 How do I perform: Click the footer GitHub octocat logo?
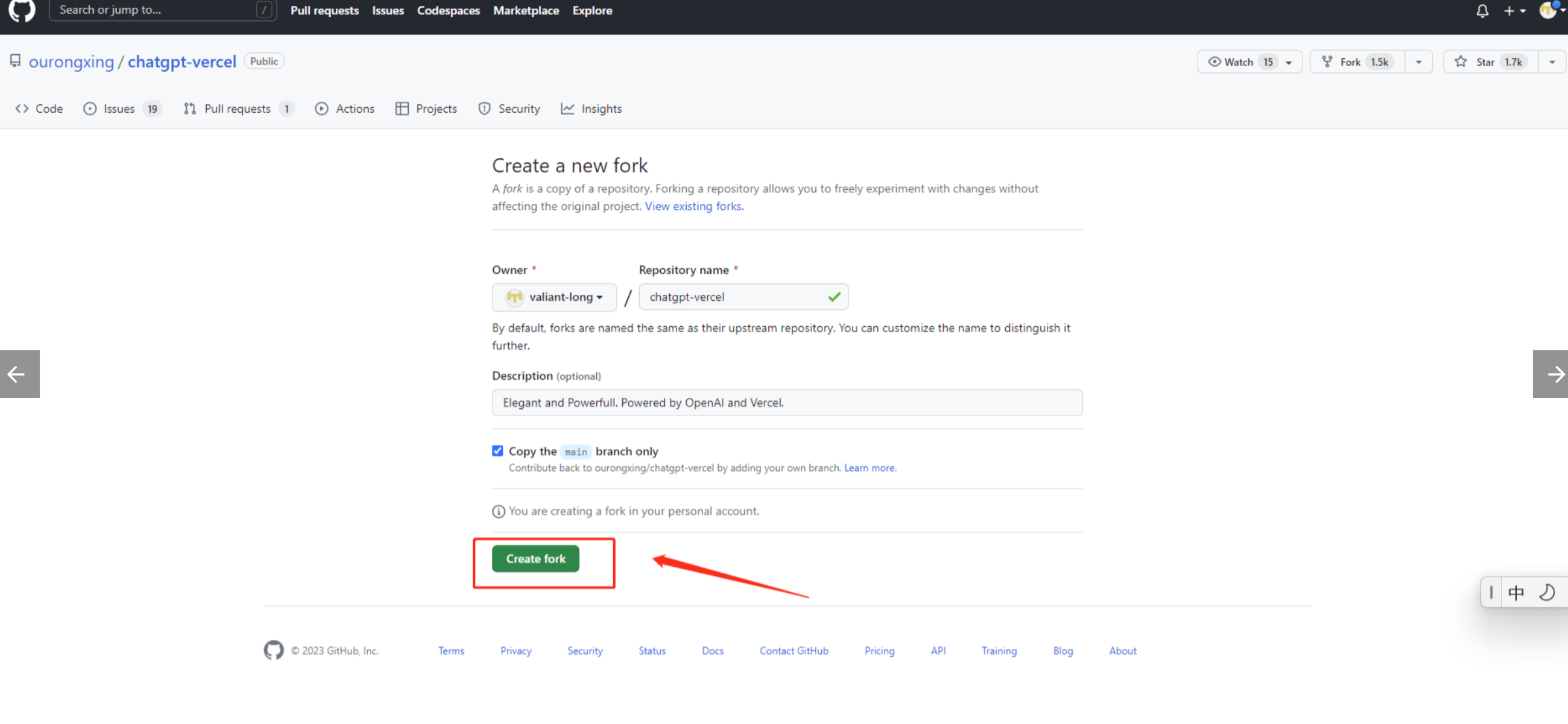[273, 650]
